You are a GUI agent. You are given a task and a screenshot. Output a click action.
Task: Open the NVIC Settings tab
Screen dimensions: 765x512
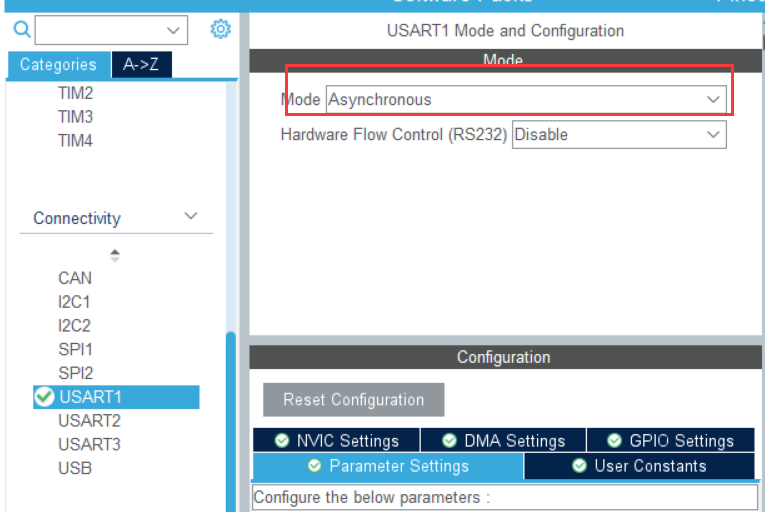pos(336,440)
